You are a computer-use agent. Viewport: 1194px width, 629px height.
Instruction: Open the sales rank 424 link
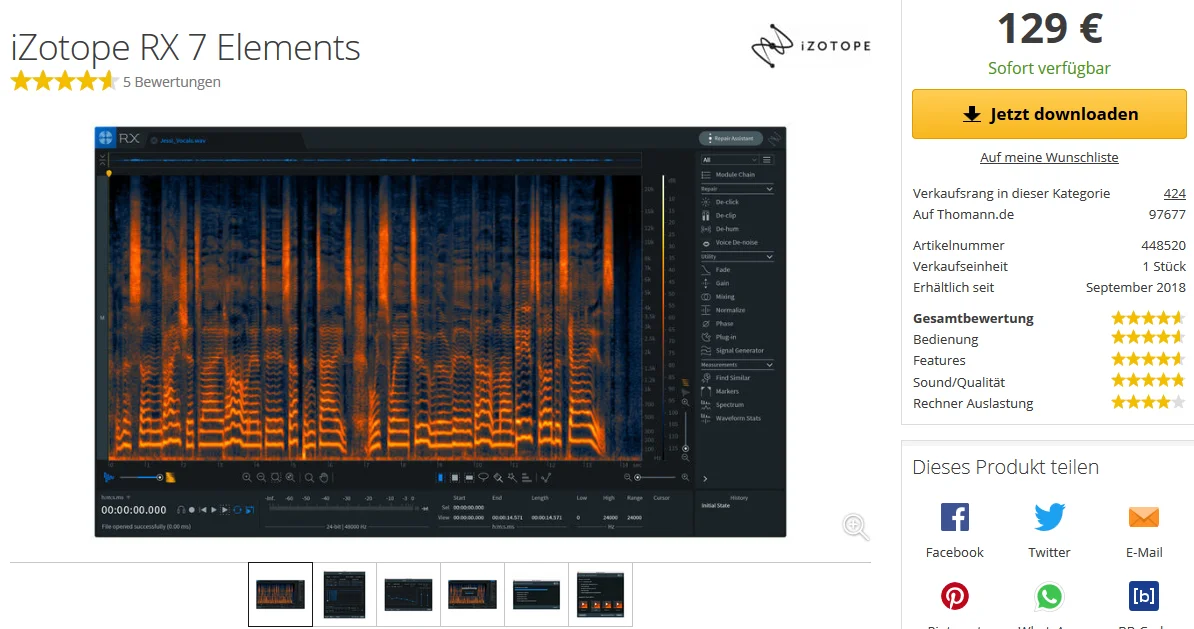(x=1174, y=193)
